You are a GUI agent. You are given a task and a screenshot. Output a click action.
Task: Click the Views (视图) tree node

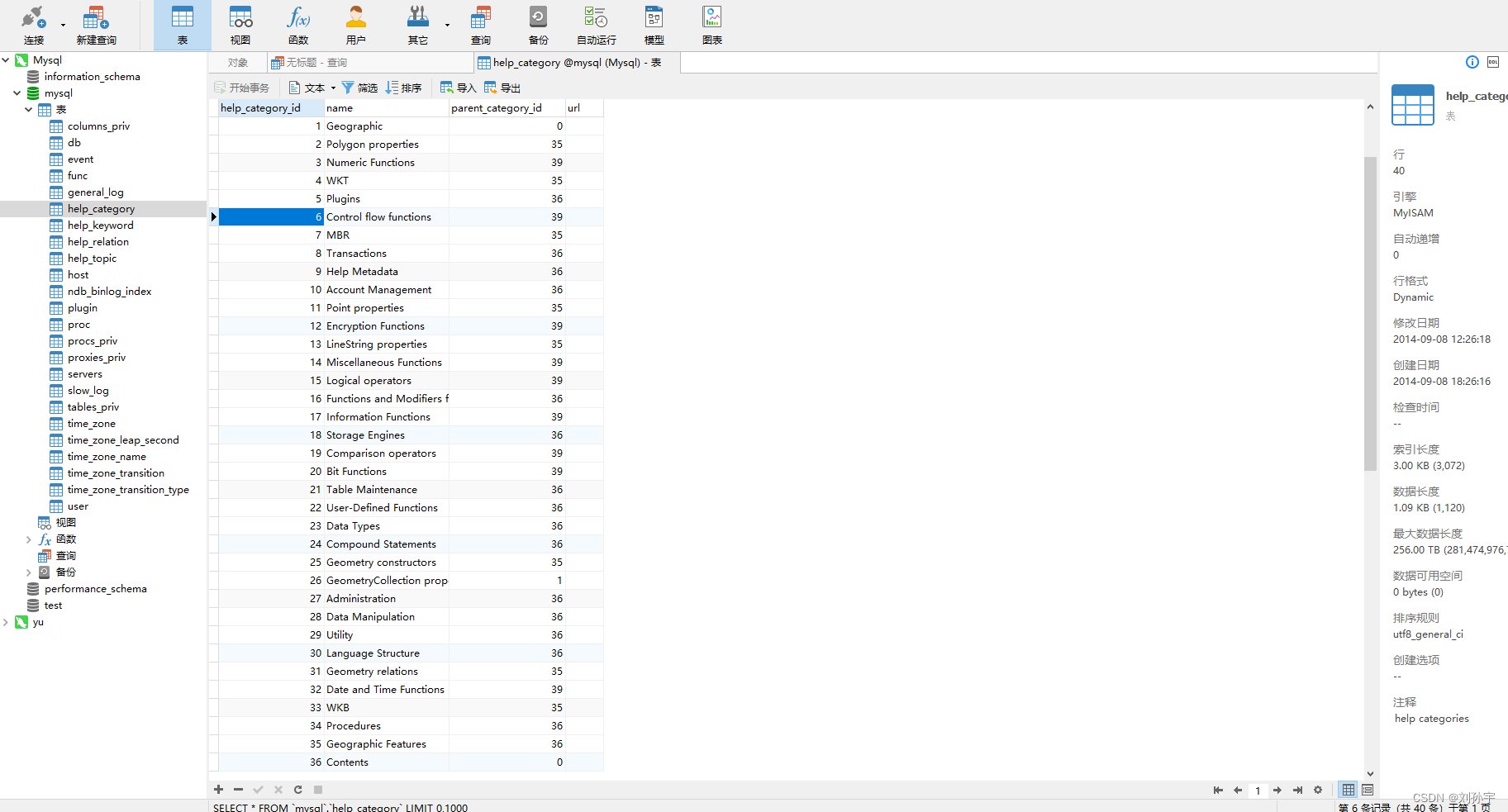click(65, 523)
